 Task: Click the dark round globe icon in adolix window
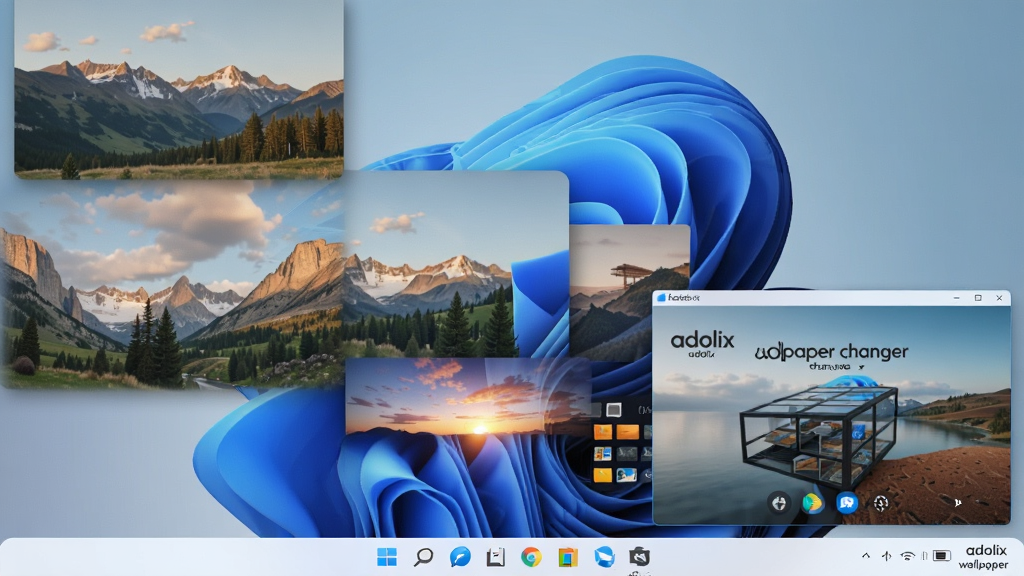(778, 504)
